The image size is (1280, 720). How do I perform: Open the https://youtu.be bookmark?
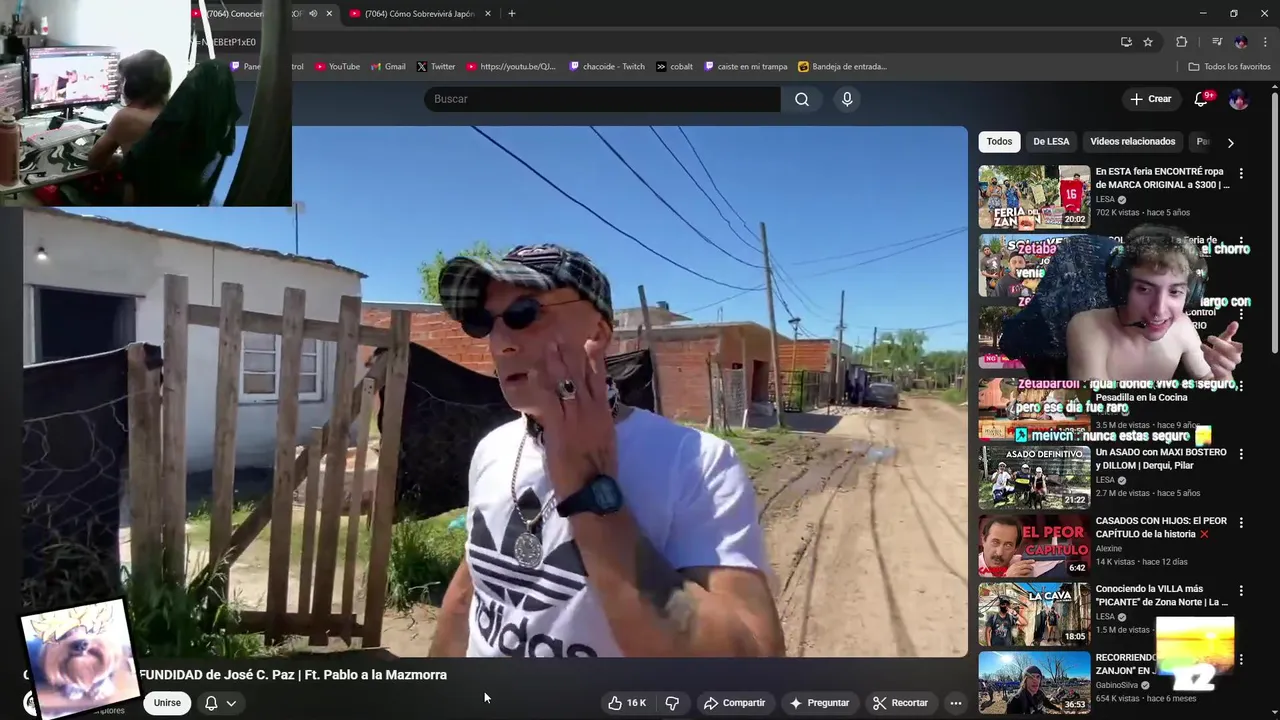pyautogui.click(x=511, y=67)
